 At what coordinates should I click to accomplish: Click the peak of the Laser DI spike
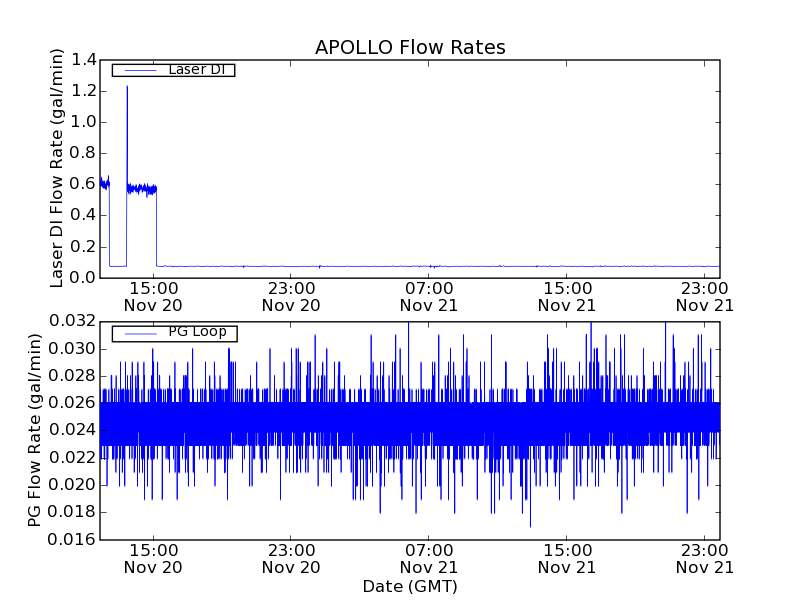tap(127, 86)
